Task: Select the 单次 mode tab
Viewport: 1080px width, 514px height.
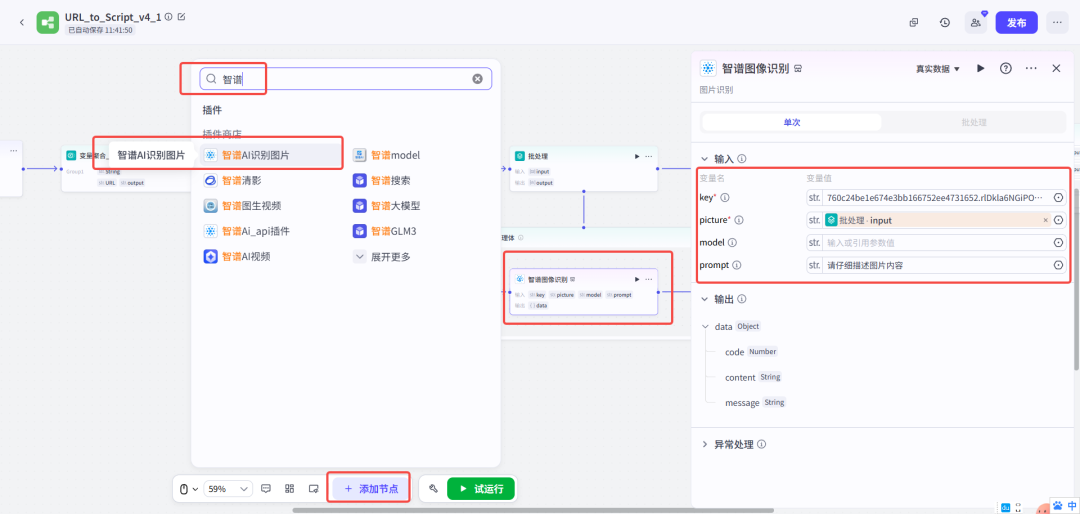Action: coord(792,123)
